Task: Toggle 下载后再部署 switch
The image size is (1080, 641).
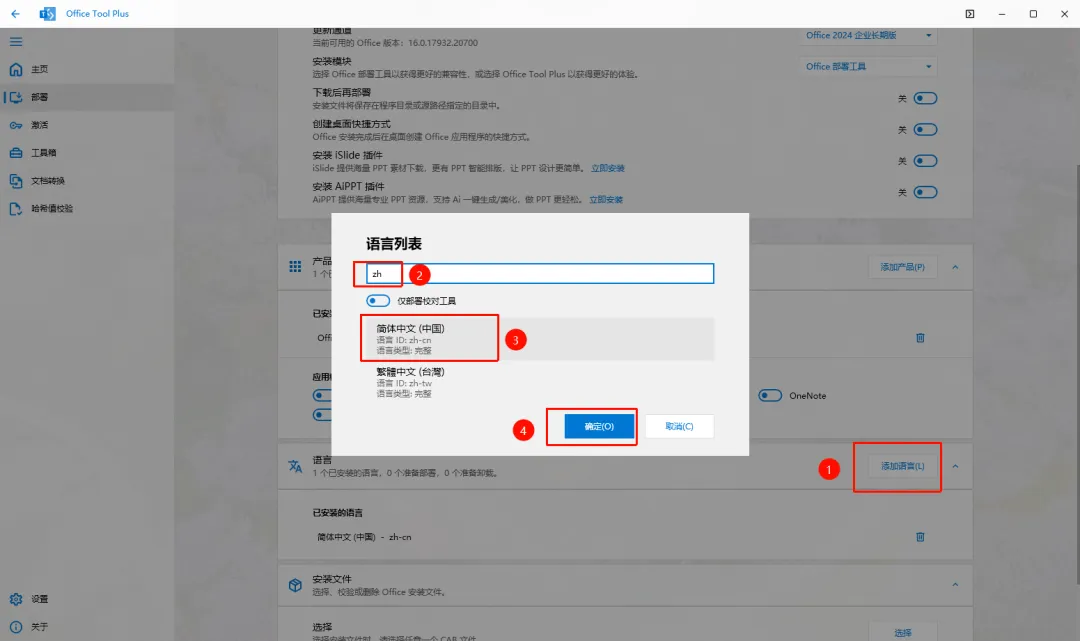Action: [925, 98]
